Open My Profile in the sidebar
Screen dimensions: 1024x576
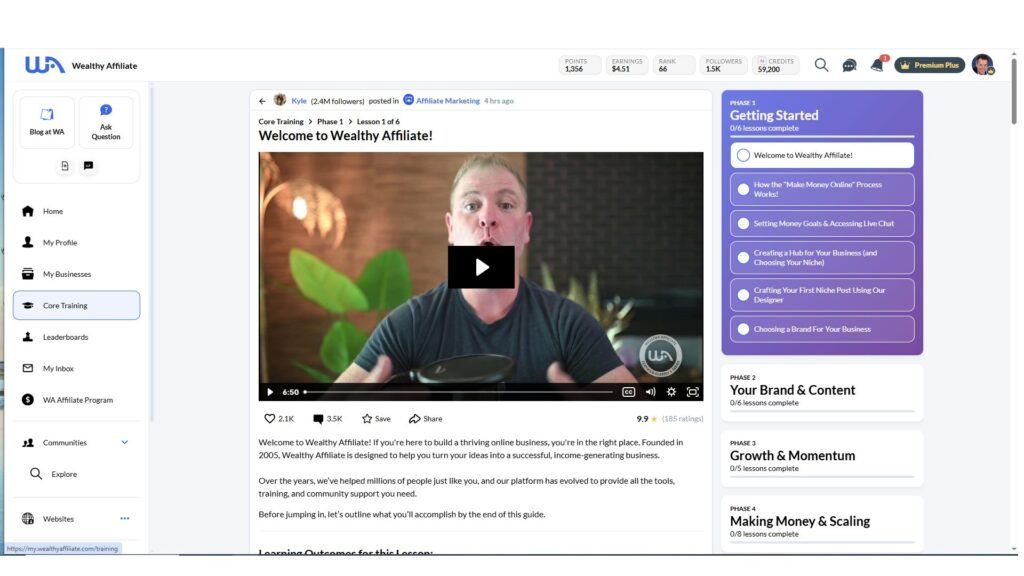click(76, 242)
